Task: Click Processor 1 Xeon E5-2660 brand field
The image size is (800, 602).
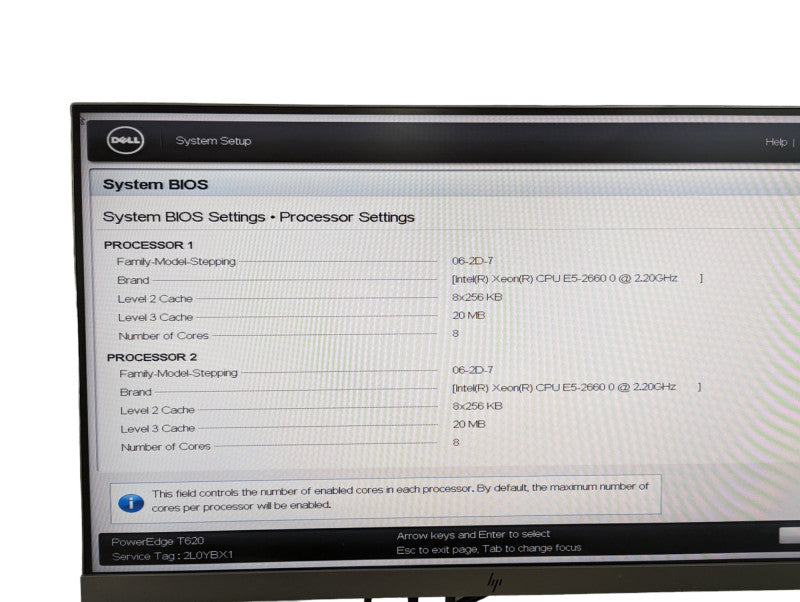Action: (577, 279)
